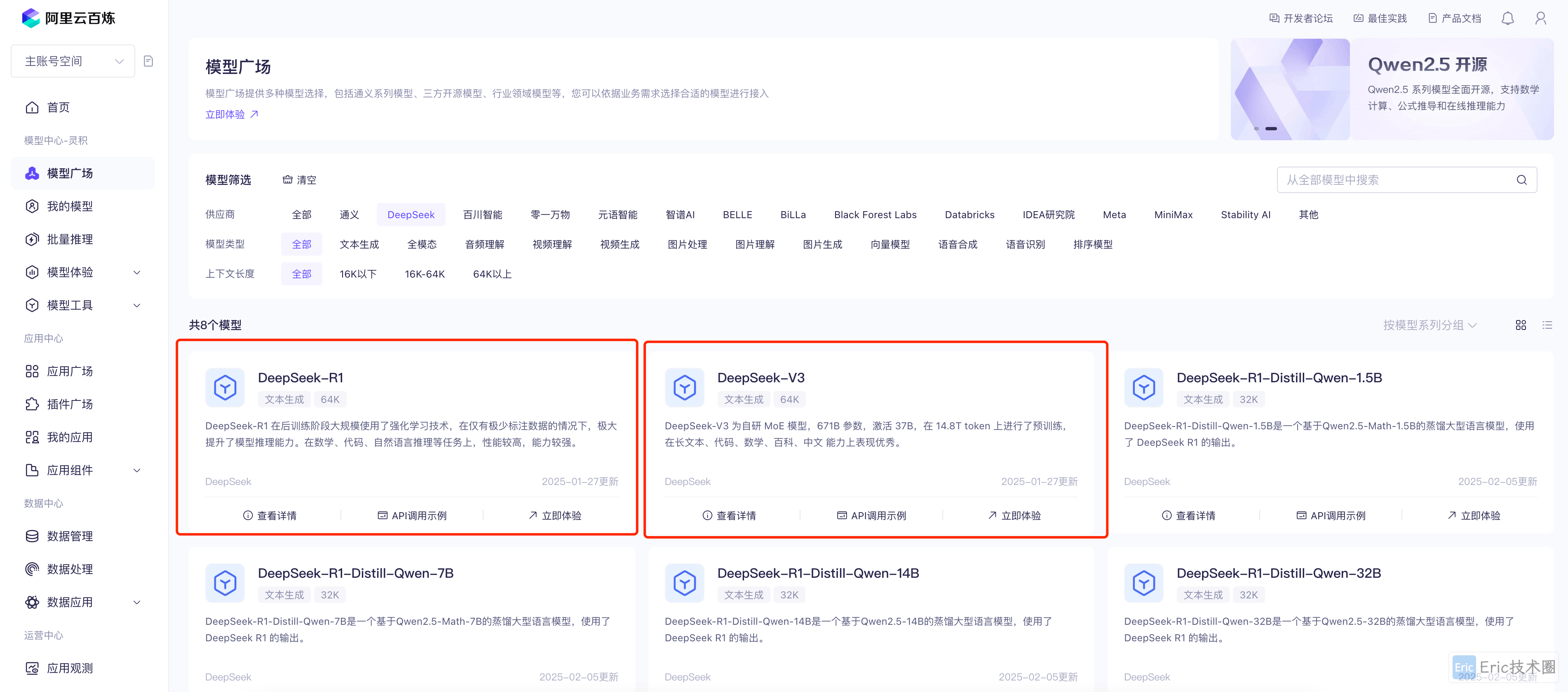This screenshot has height=692, width=1568.
Task: Go to 首页 in the sidebar
Action: pos(83,107)
